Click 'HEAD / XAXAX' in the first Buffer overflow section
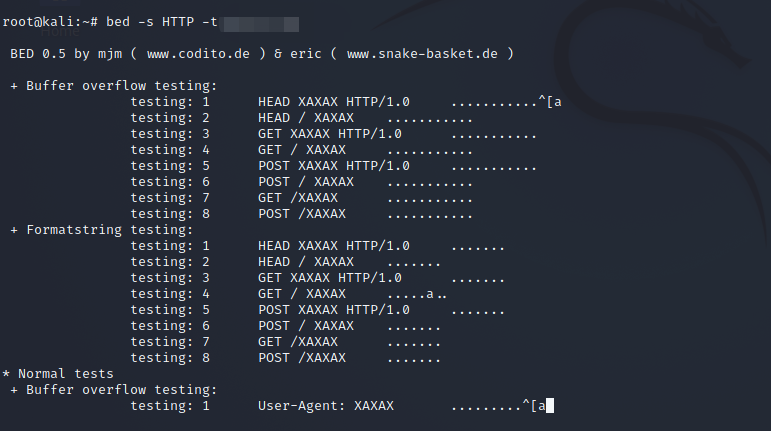Image resolution: width=771 pixels, height=431 pixels. tap(305, 118)
